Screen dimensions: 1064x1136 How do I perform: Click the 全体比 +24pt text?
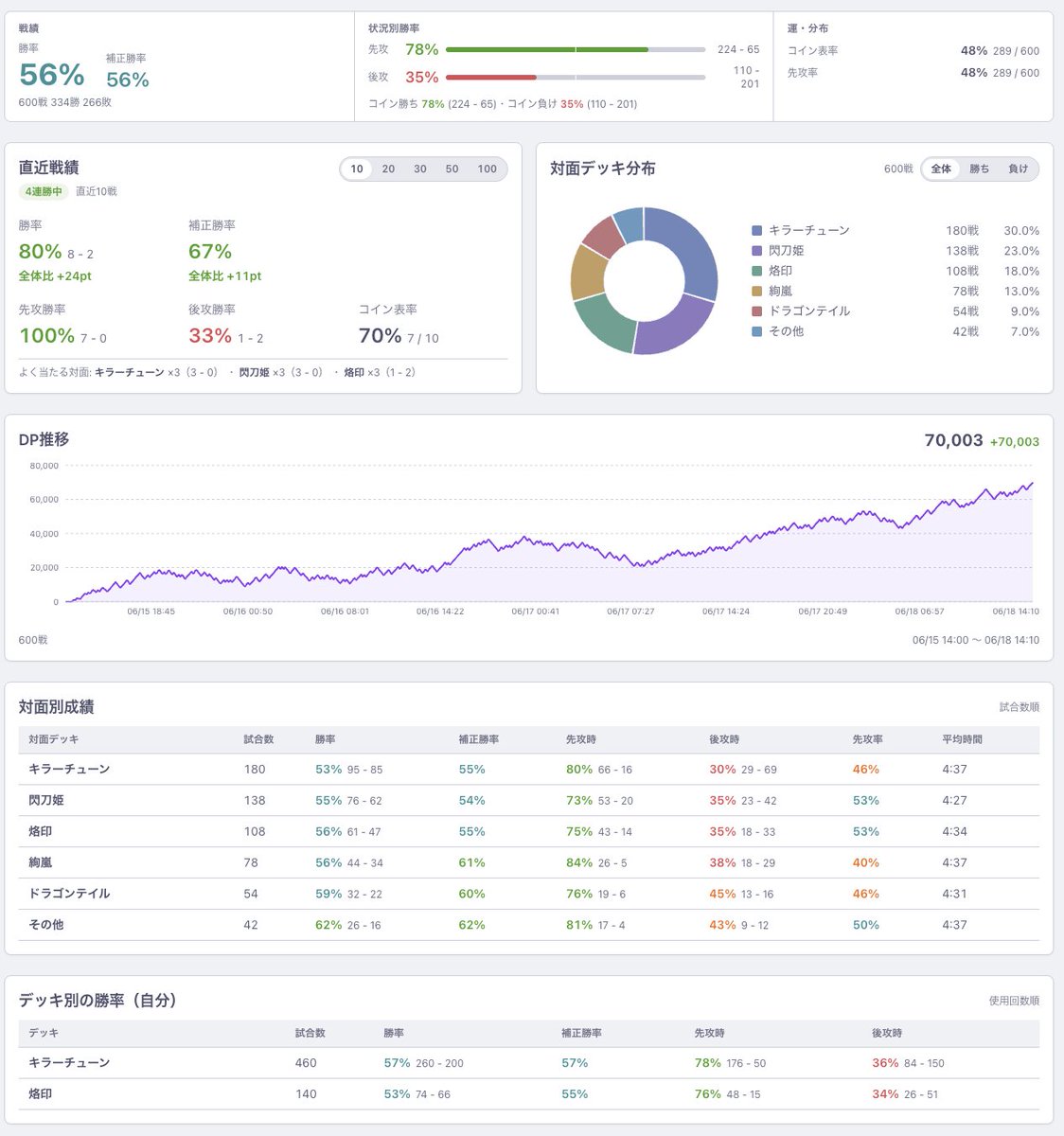(x=55, y=276)
